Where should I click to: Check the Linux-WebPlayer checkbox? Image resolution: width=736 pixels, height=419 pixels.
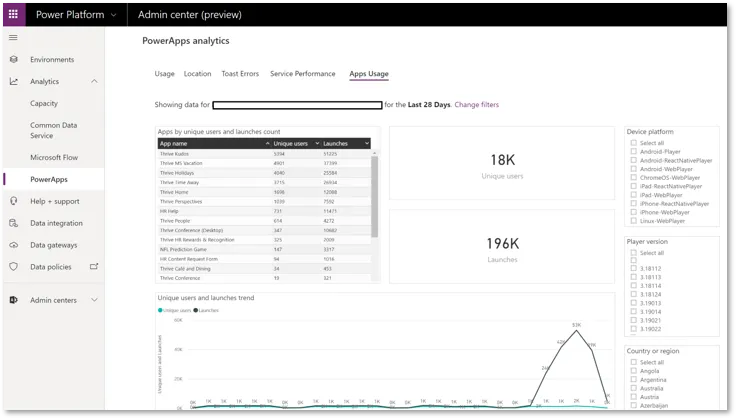(x=634, y=221)
